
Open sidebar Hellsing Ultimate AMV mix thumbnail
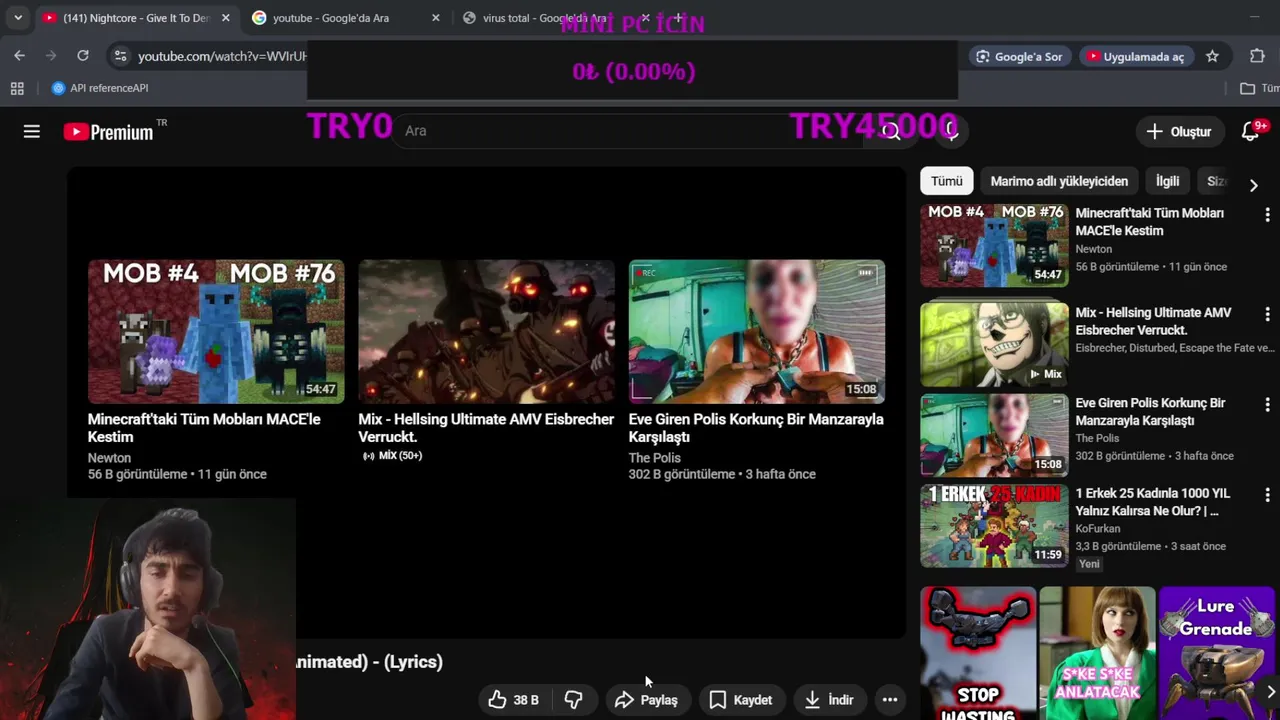pos(994,344)
